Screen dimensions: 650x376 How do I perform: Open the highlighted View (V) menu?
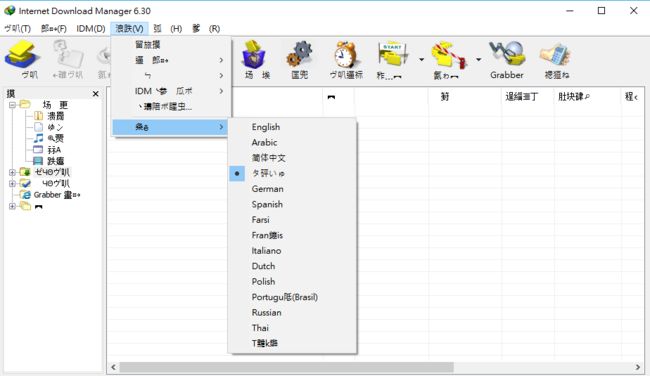tap(130, 29)
